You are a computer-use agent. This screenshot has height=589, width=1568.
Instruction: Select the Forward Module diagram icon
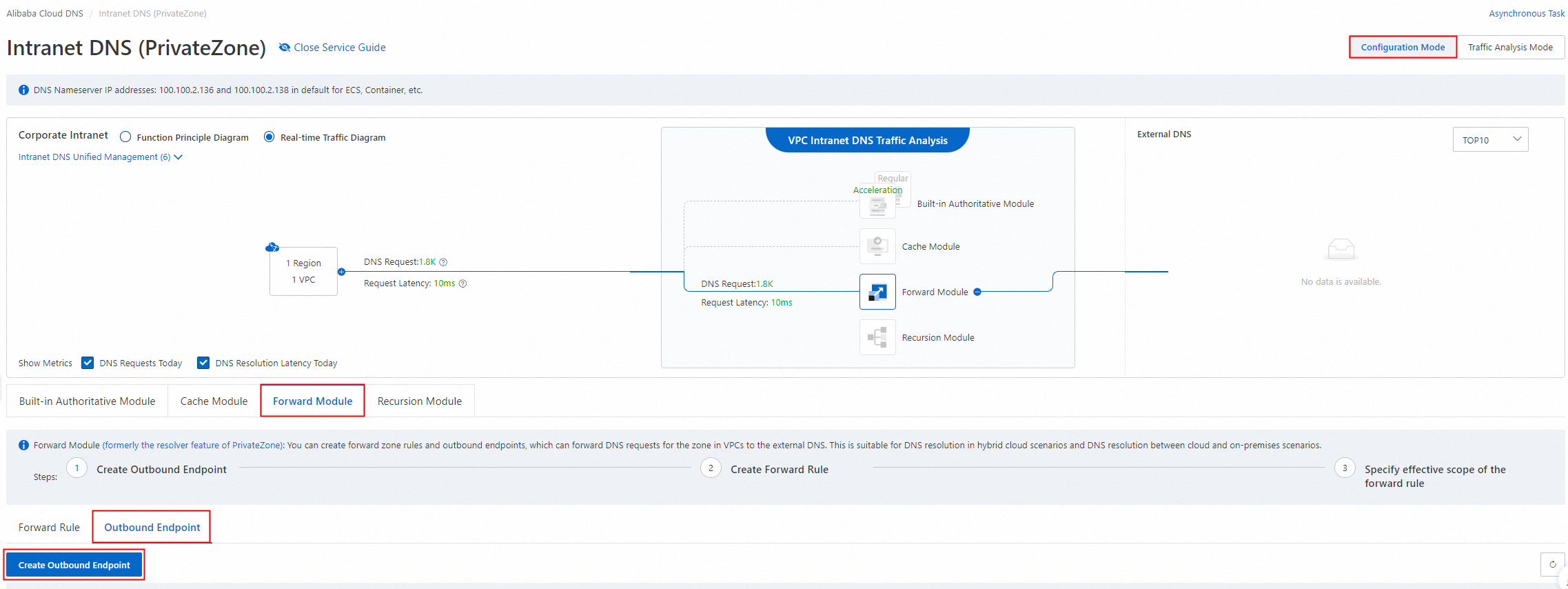(x=877, y=292)
